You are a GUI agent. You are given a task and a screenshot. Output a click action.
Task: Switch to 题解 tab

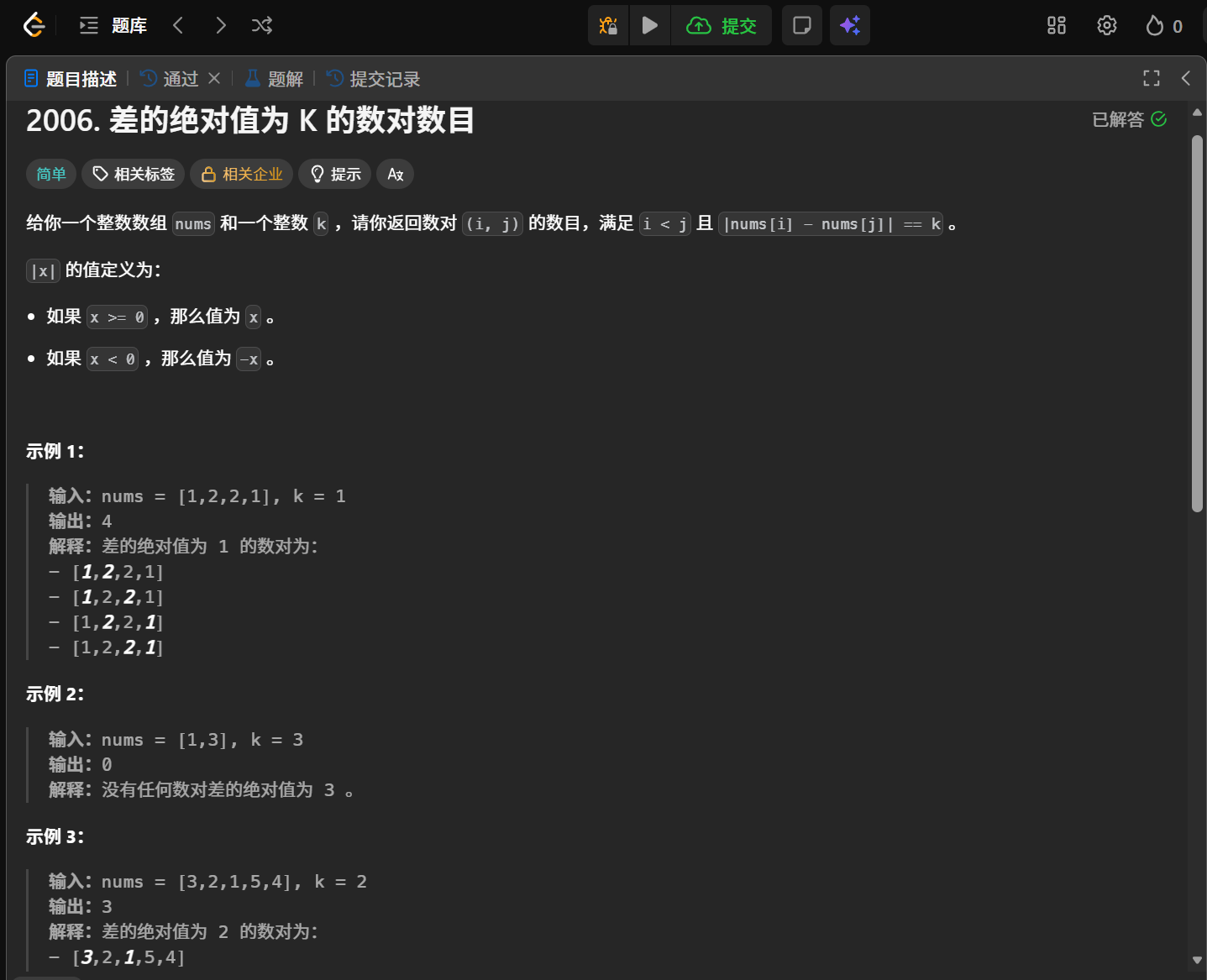pyautogui.click(x=274, y=79)
